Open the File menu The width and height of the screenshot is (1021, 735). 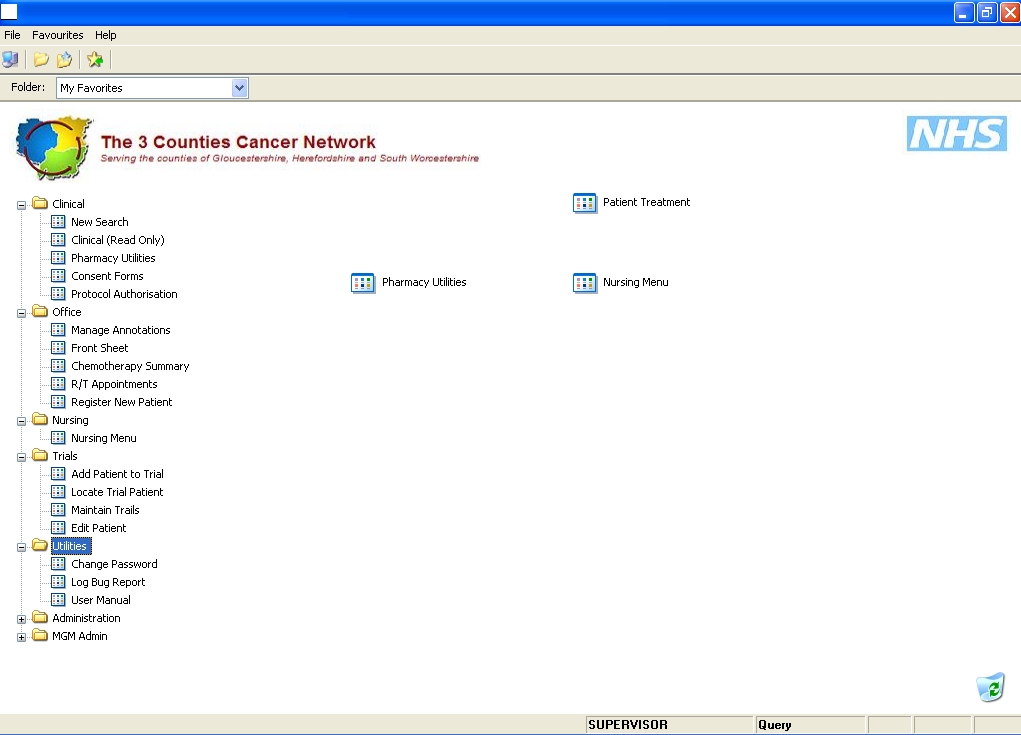click(12, 35)
